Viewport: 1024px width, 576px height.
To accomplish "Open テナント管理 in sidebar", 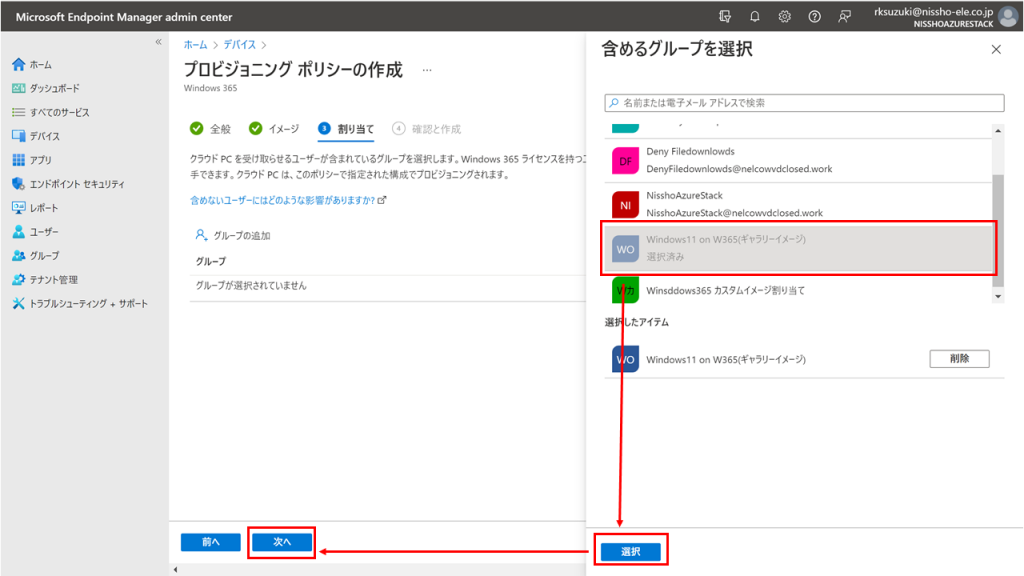I will pyautogui.click(x=45, y=280).
